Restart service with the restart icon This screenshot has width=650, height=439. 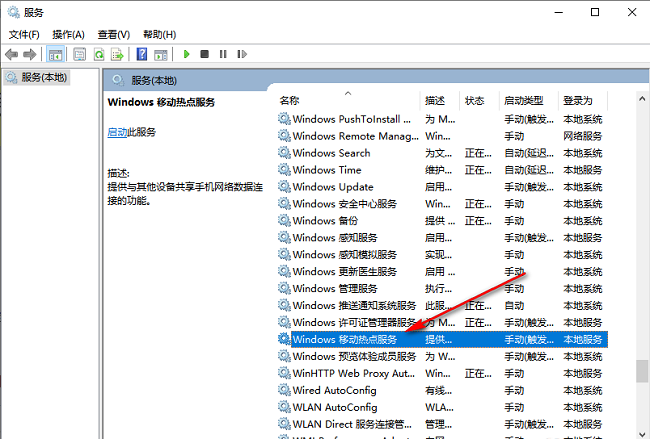click(x=242, y=54)
